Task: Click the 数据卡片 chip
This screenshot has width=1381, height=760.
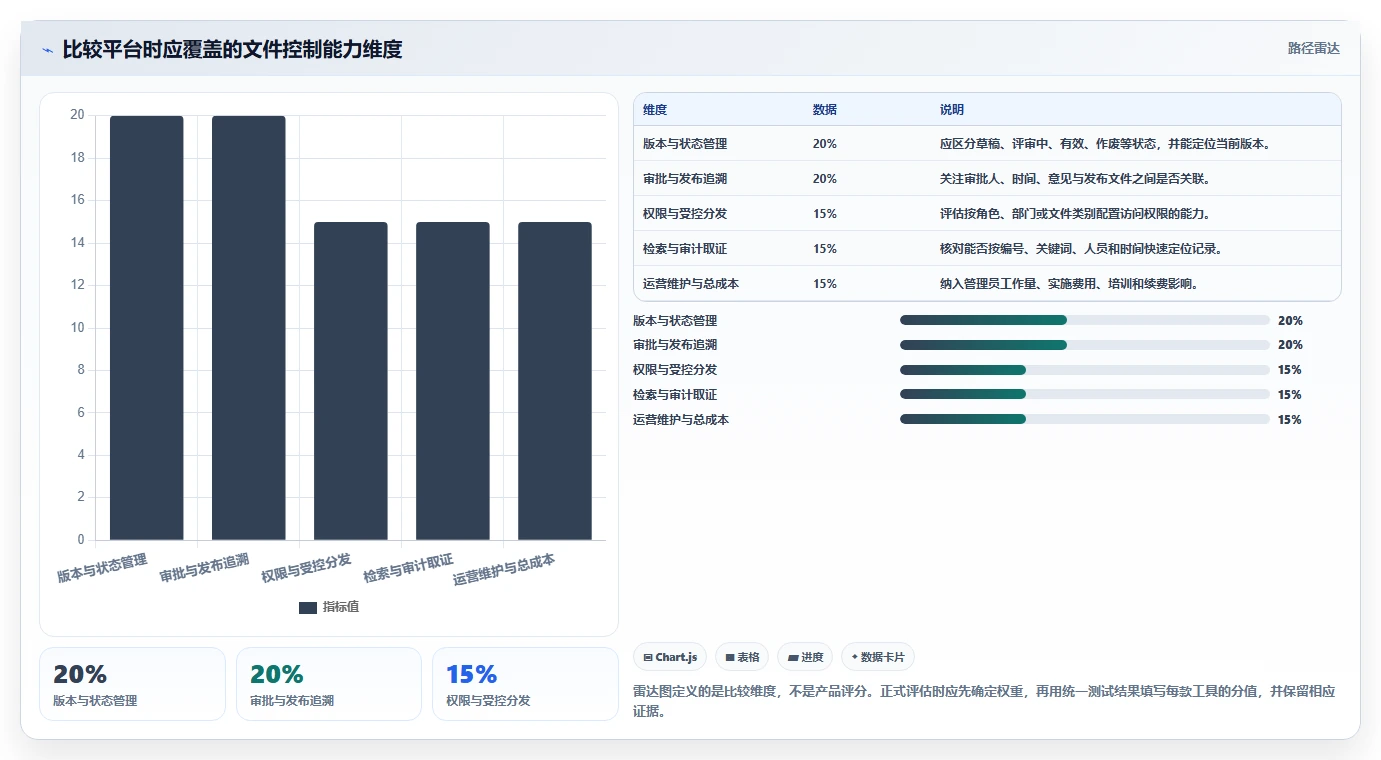Action: (x=878, y=657)
